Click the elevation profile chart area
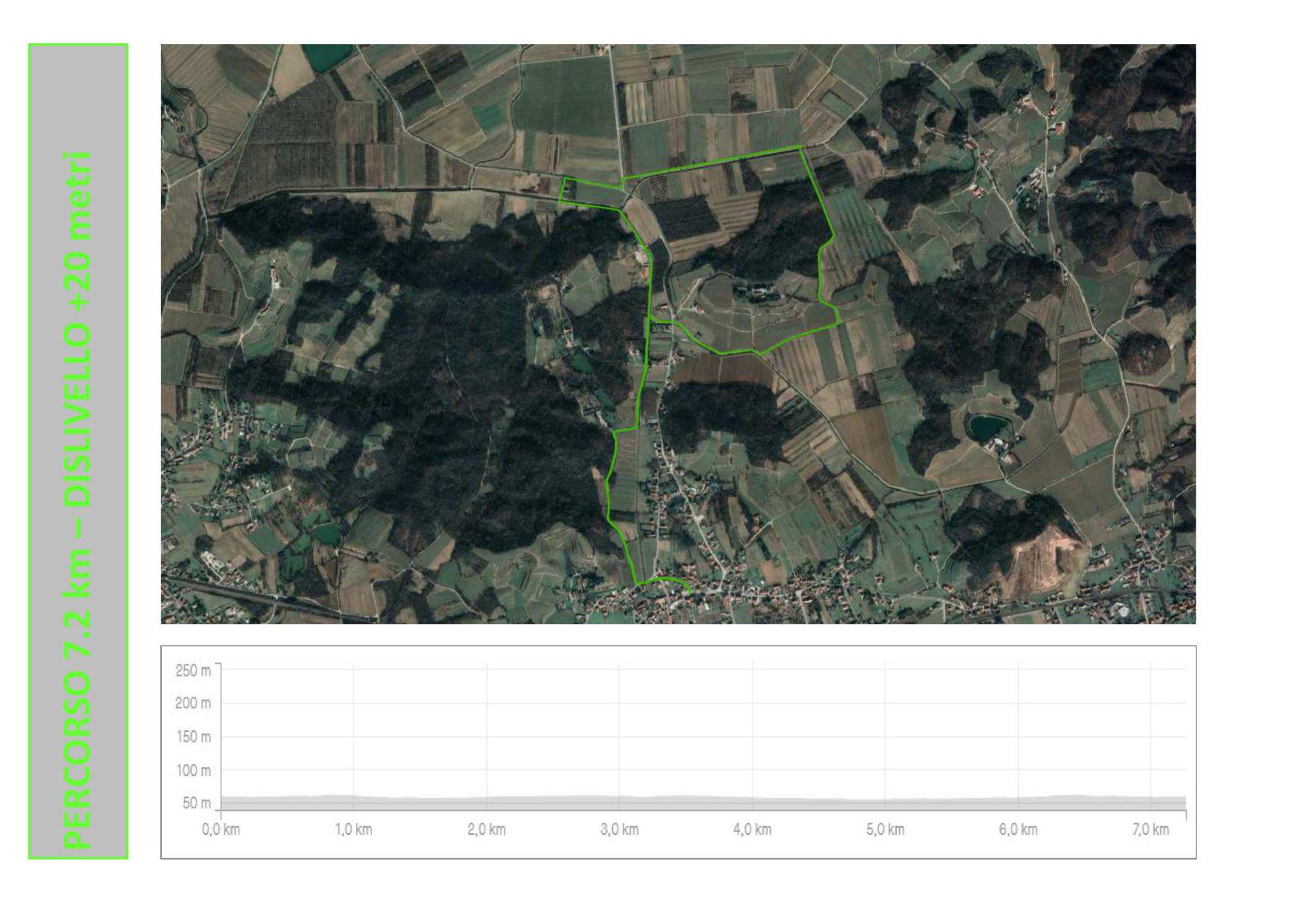 pos(678,752)
